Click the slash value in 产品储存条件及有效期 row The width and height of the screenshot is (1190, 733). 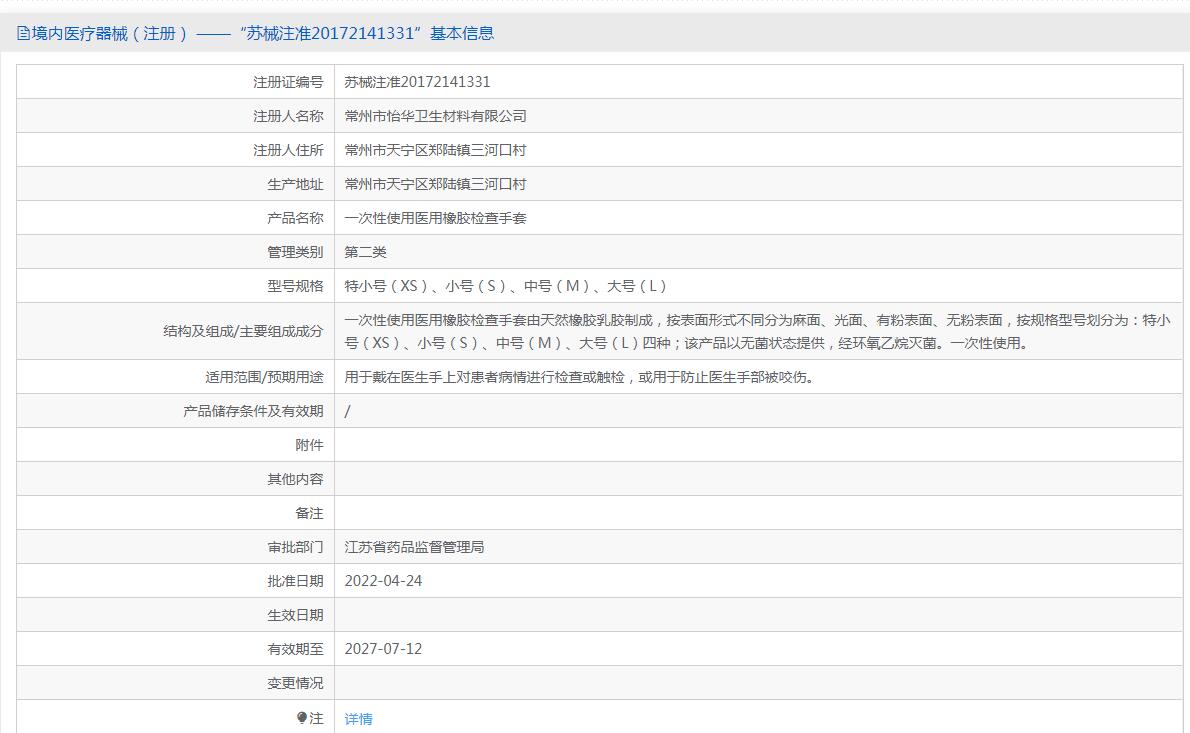pyautogui.click(x=348, y=411)
